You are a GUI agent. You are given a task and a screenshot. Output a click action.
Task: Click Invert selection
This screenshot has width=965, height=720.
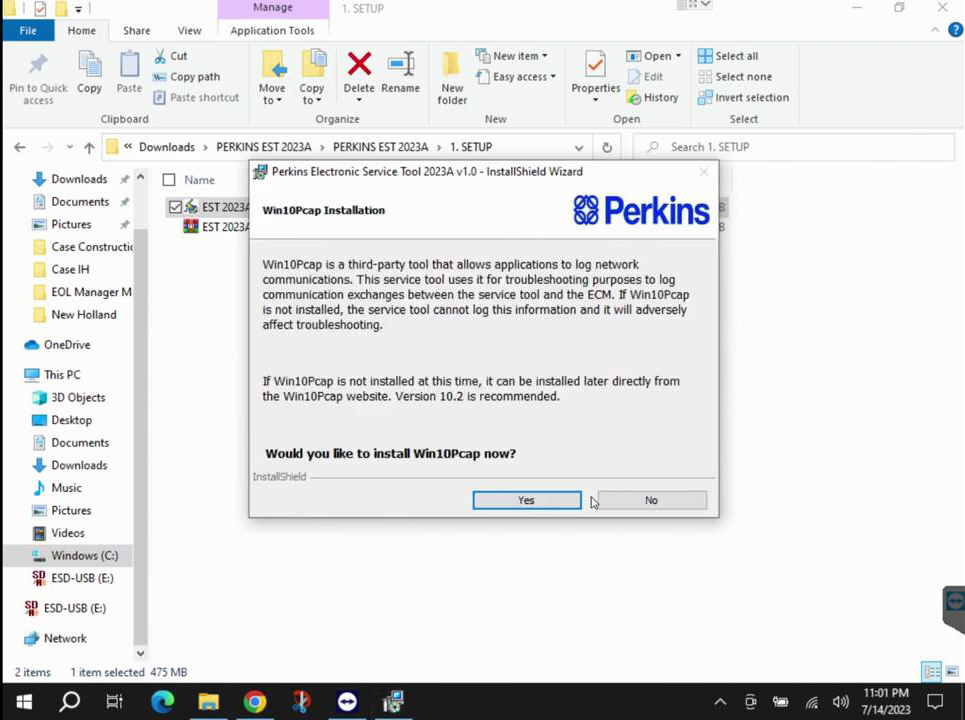coord(743,97)
